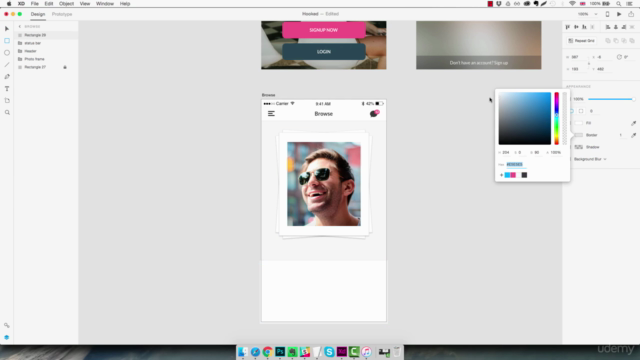Click the Border eyedropper icon
640x360 pixels.
[x=633, y=135]
